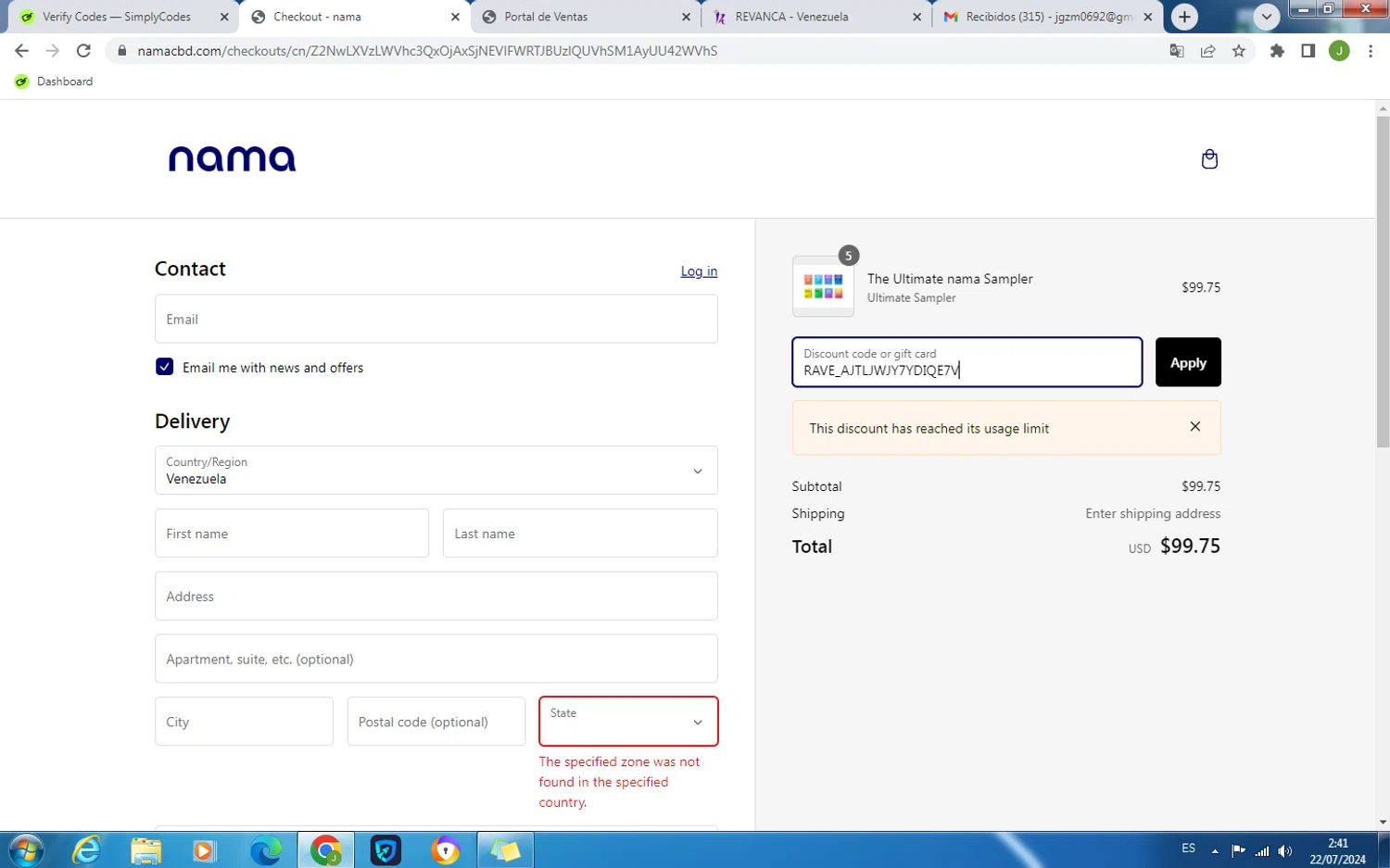The width and height of the screenshot is (1390, 868).
Task: Focus the Postal code field
Action: tap(436, 722)
